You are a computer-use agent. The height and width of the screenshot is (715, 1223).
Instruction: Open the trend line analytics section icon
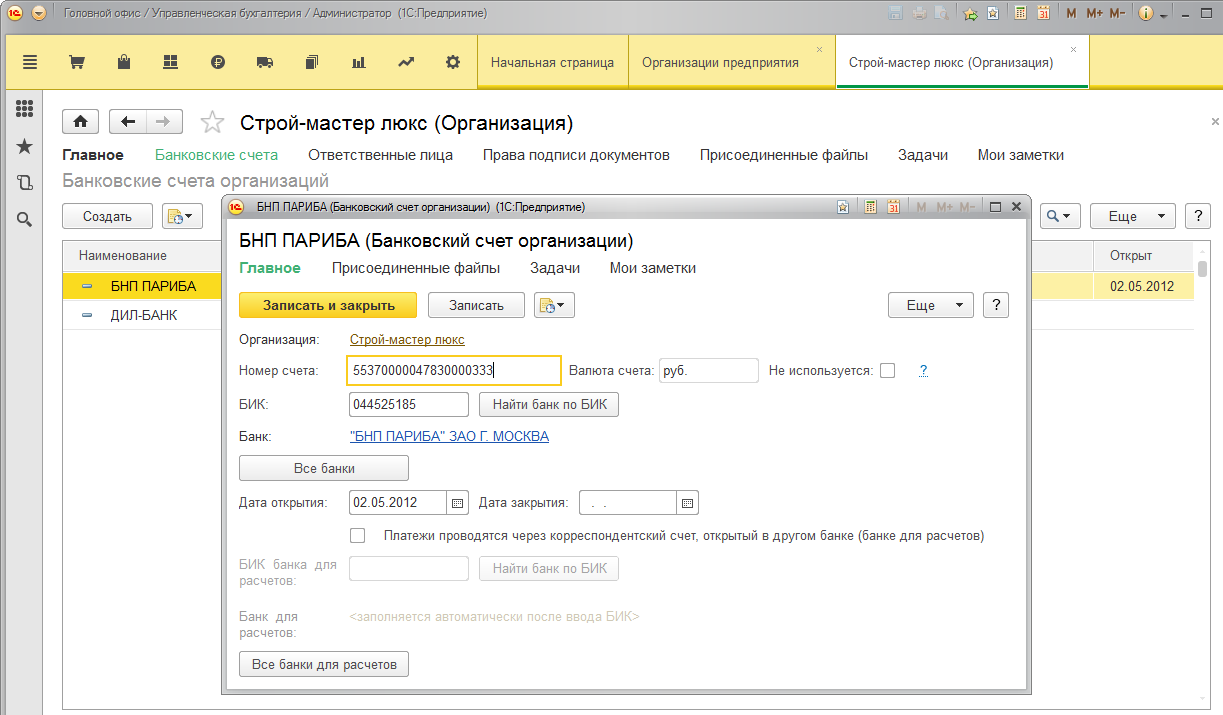point(406,62)
